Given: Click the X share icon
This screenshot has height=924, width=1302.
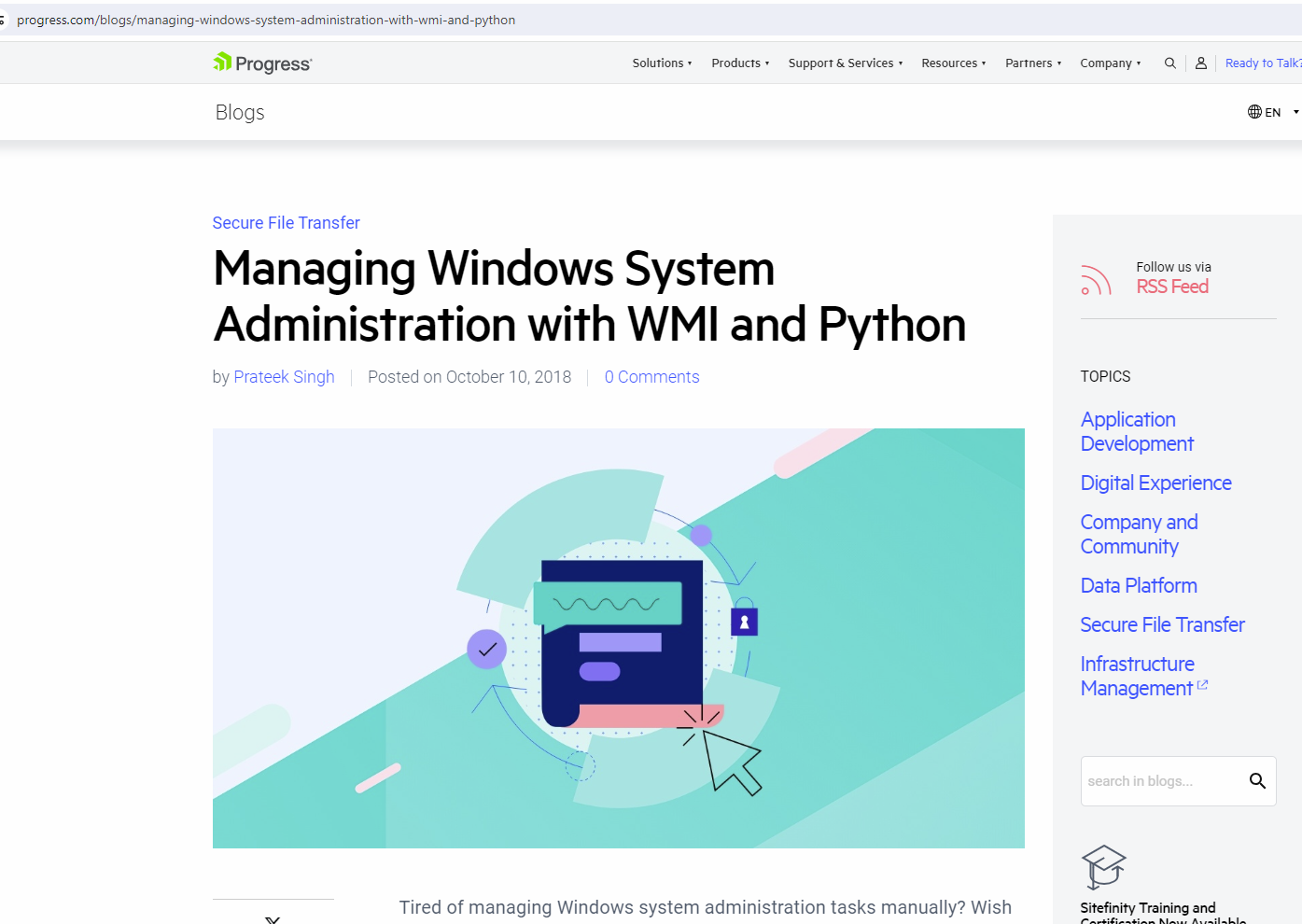Looking at the screenshot, I should point(273,919).
